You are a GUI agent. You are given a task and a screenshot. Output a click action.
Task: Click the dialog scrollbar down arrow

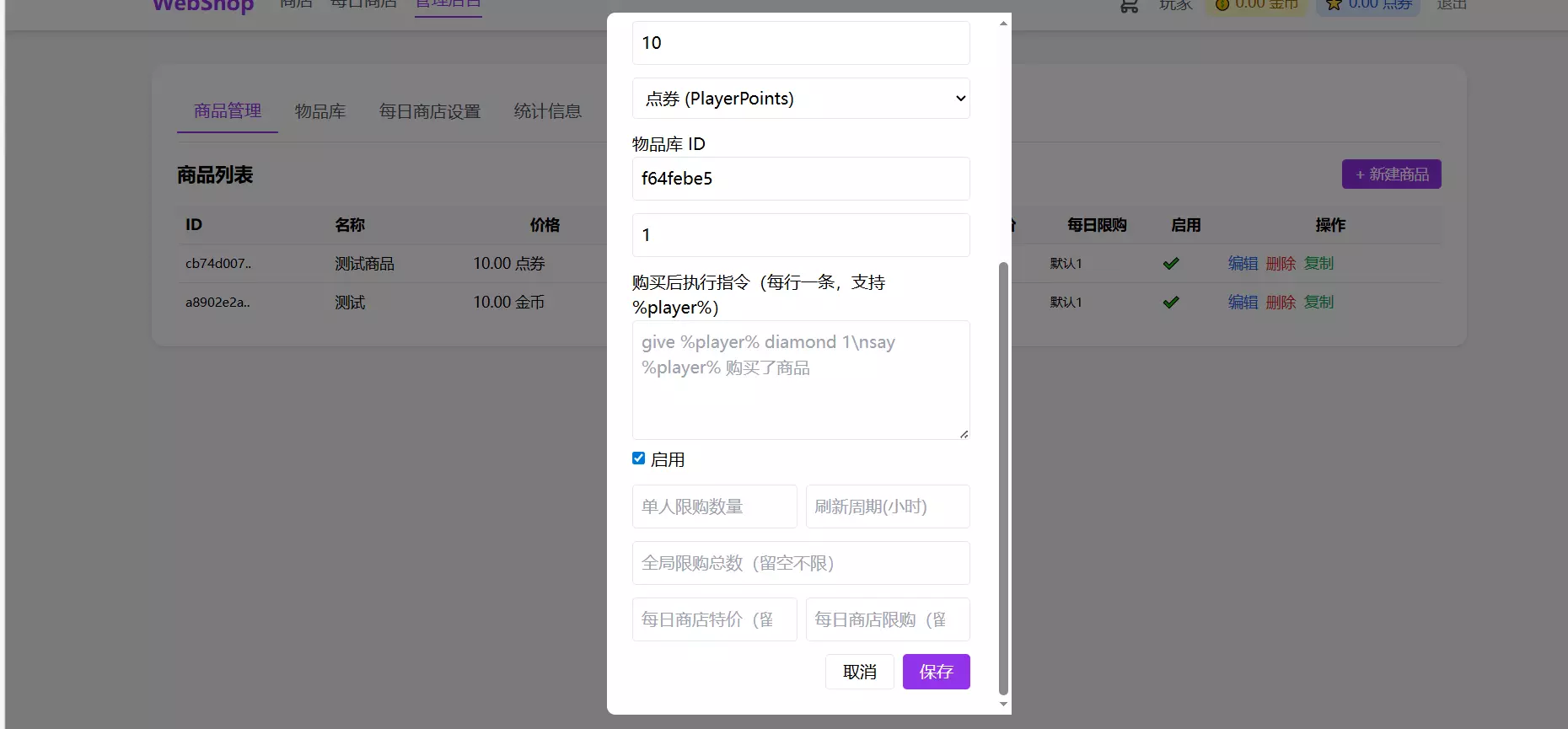coord(1003,705)
